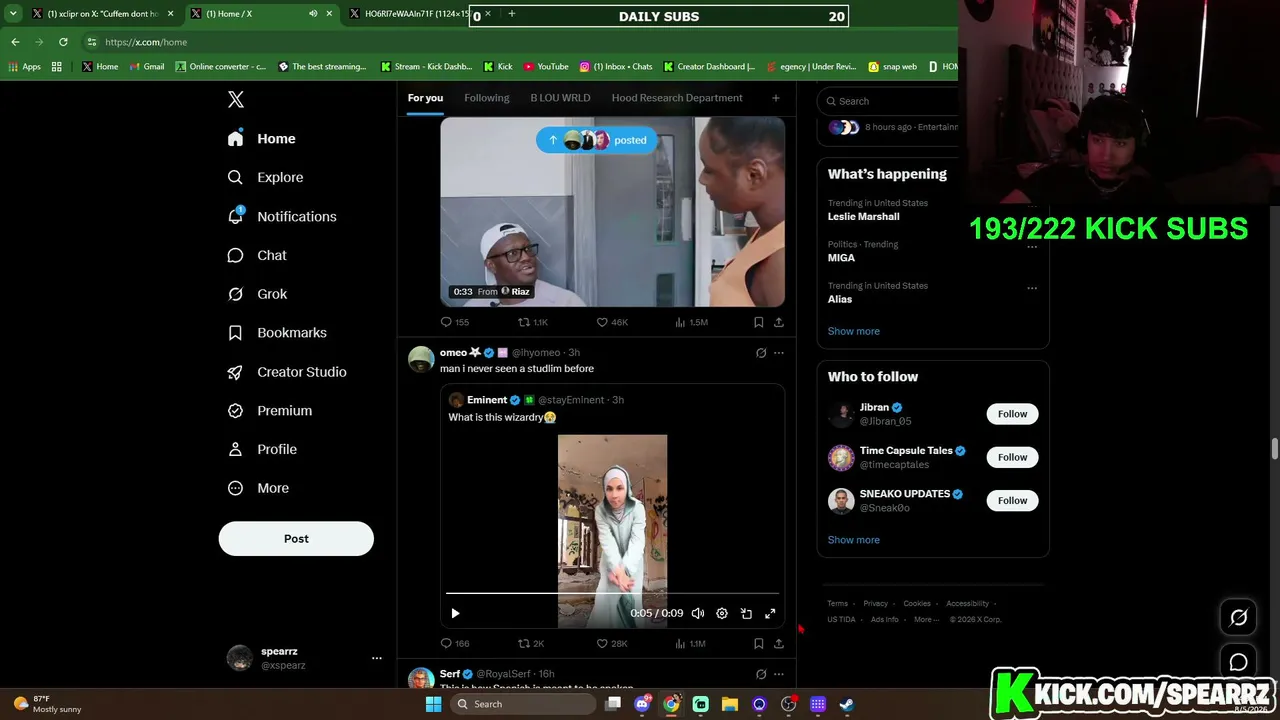The image size is (1280, 720).
Task: Open the MIGA trending topic
Action: [x=841, y=258]
